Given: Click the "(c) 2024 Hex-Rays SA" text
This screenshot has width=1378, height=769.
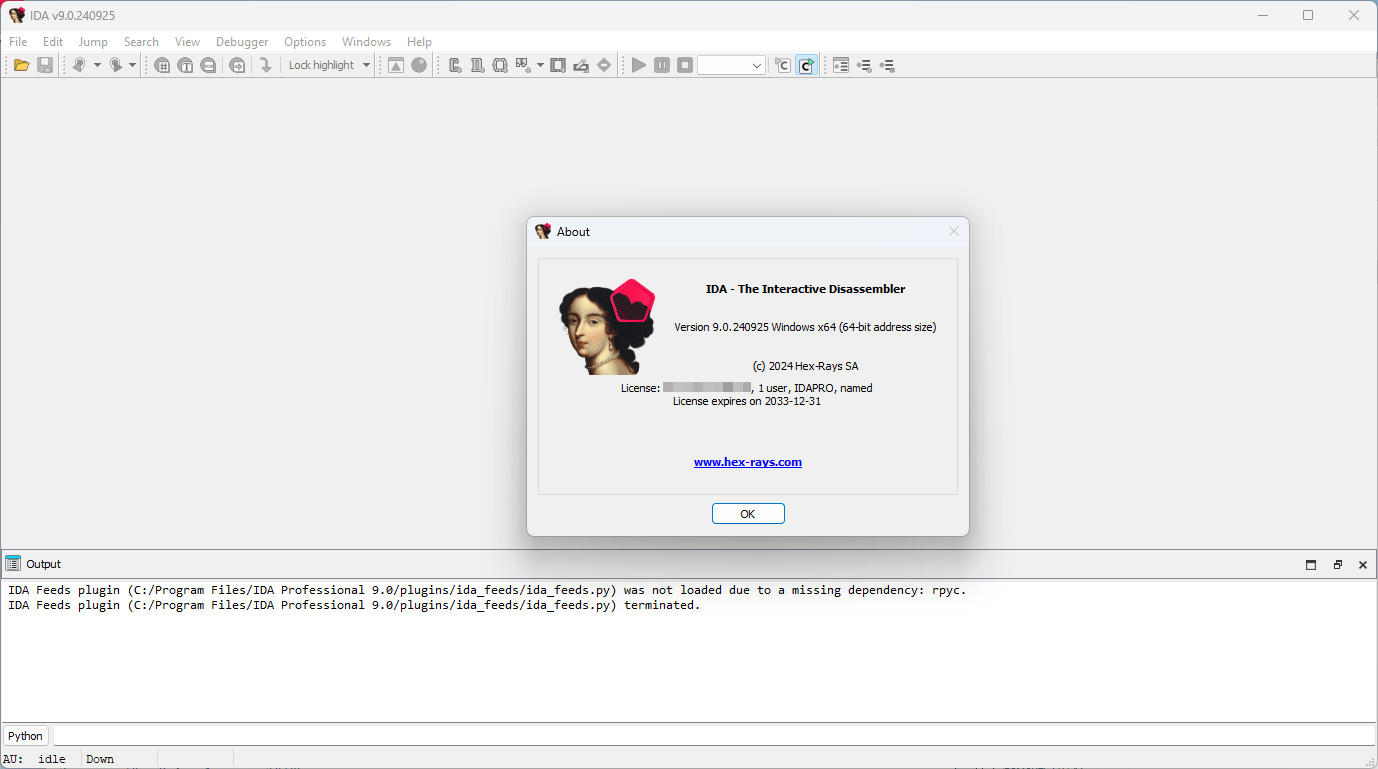Looking at the screenshot, I should [x=805, y=366].
